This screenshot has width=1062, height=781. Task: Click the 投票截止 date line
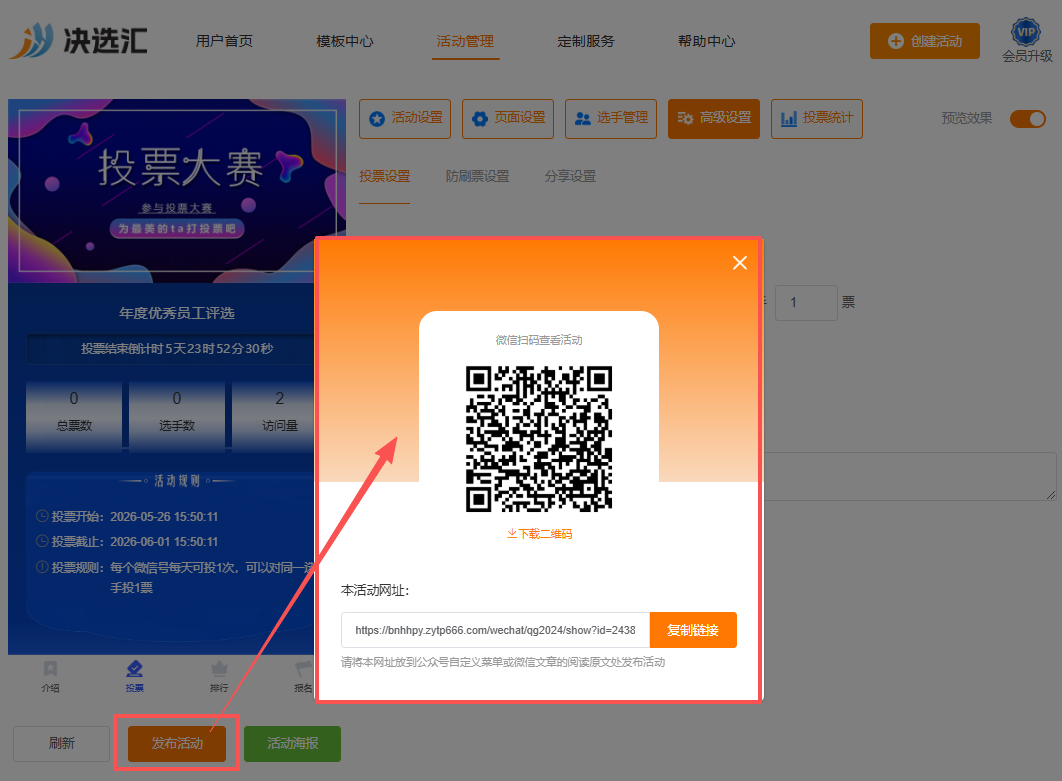click(x=127, y=542)
